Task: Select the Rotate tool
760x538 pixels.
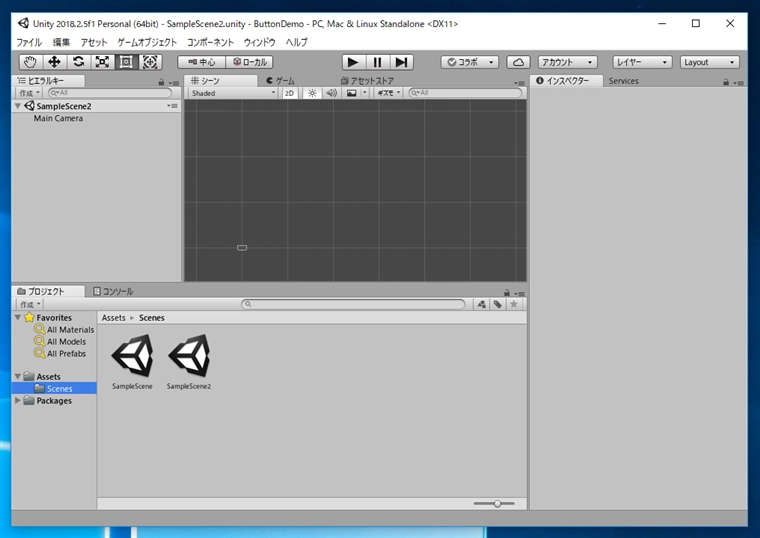Action: click(78, 62)
